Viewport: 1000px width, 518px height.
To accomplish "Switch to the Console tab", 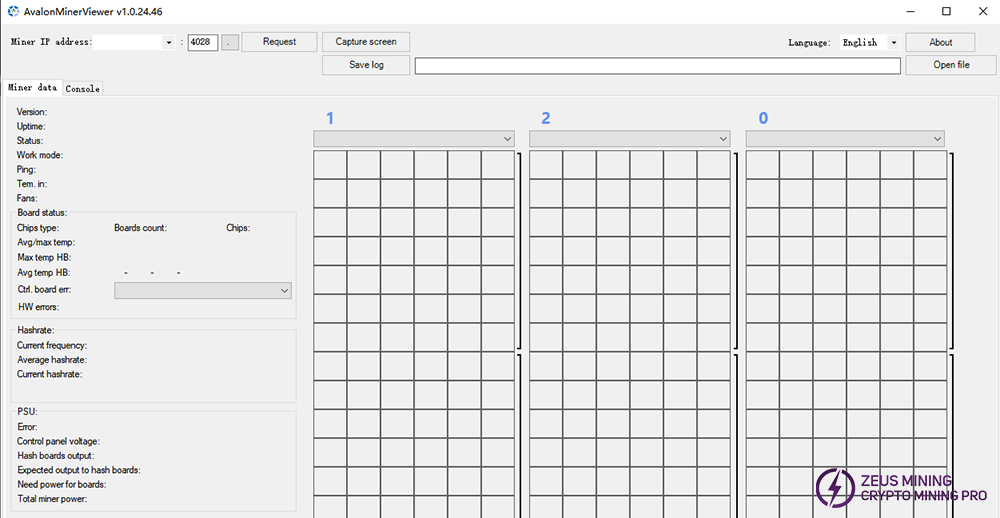I will (82, 89).
